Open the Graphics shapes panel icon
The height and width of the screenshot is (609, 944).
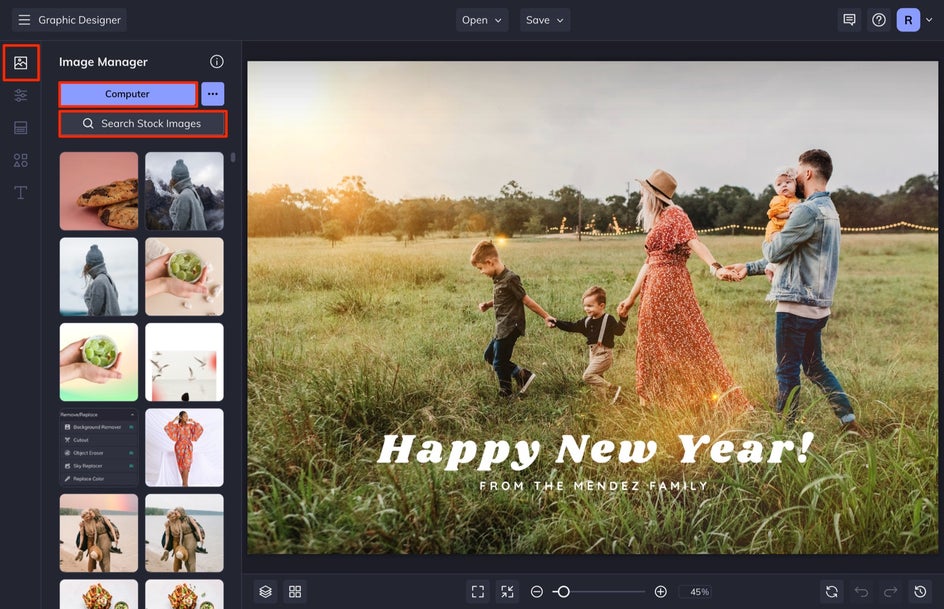tap(20, 160)
